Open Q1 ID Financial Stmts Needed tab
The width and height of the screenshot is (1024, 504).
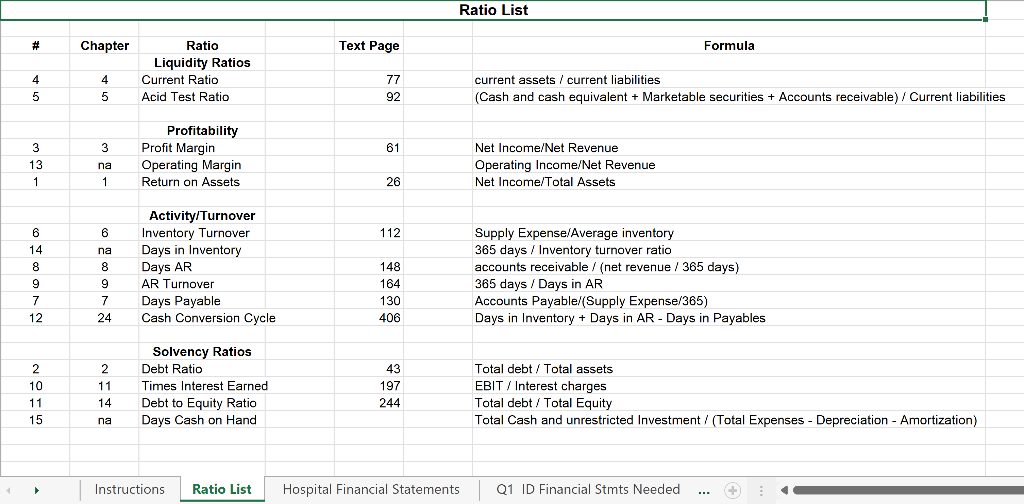click(x=588, y=490)
